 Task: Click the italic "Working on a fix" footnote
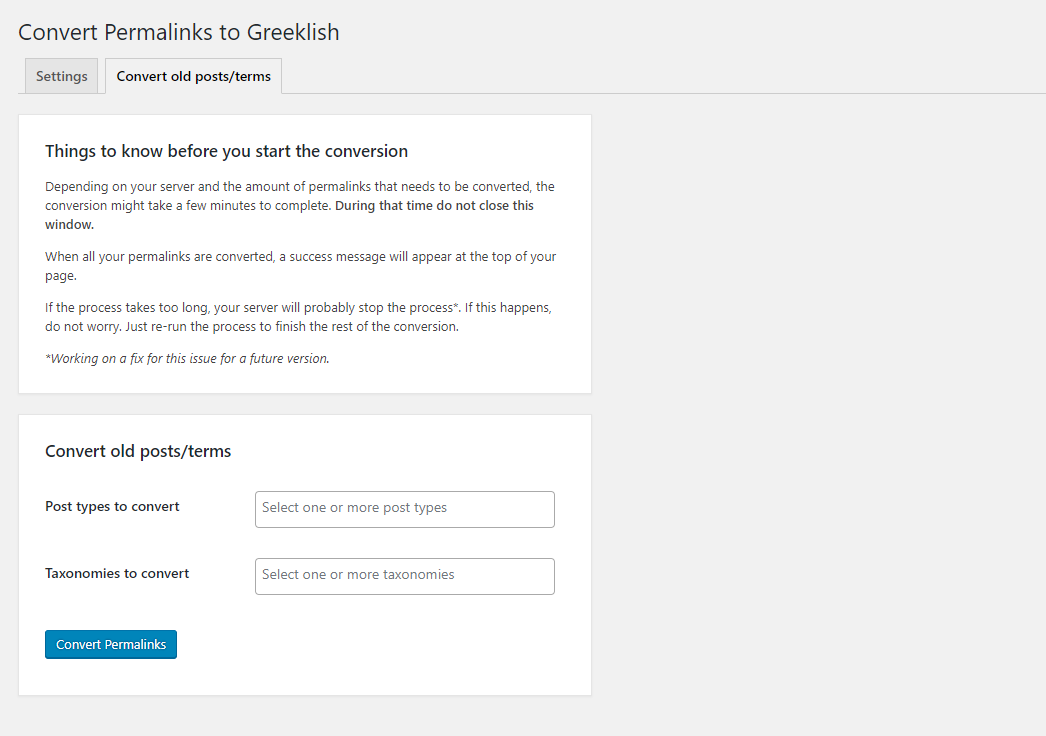coord(188,358)
